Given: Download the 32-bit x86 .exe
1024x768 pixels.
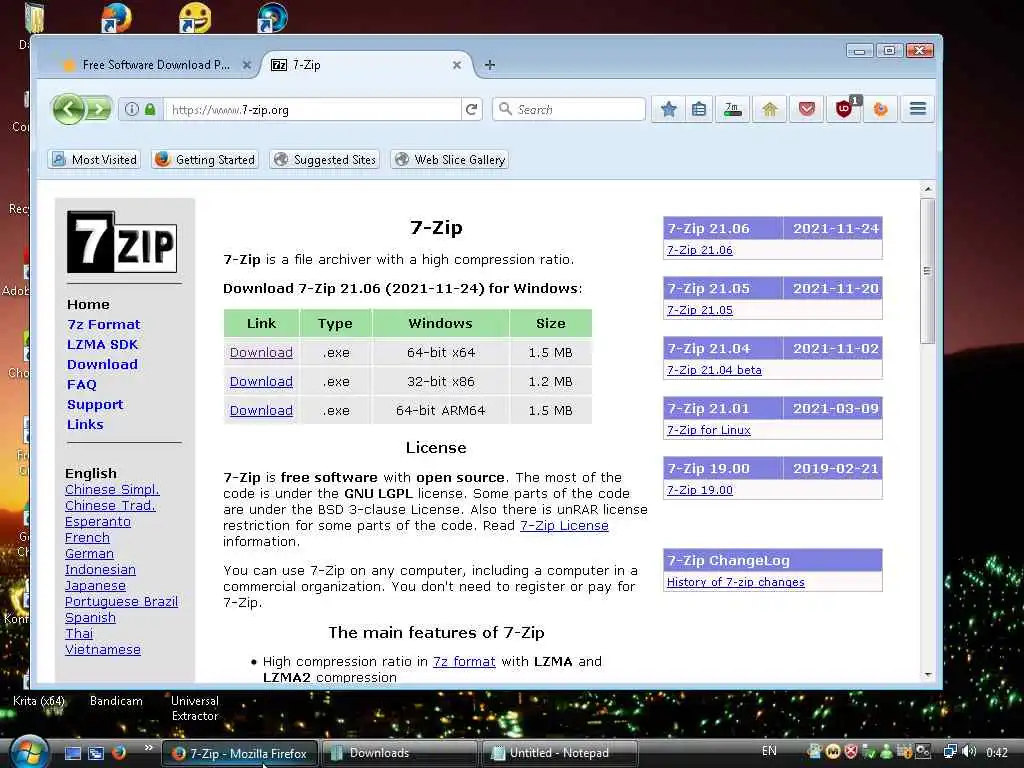Looking at the screenshot, I should click(x=261, y=381).
